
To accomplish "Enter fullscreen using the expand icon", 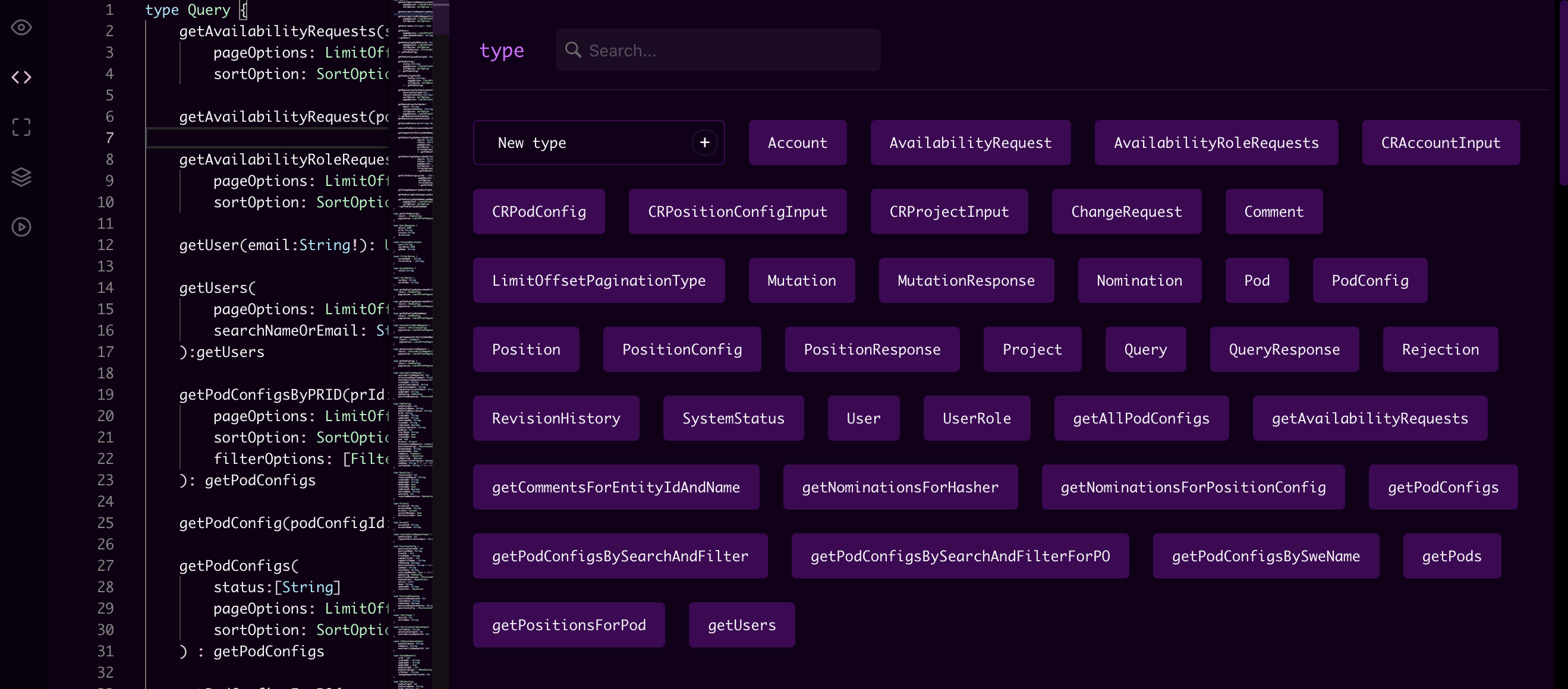I will [21, 127].
